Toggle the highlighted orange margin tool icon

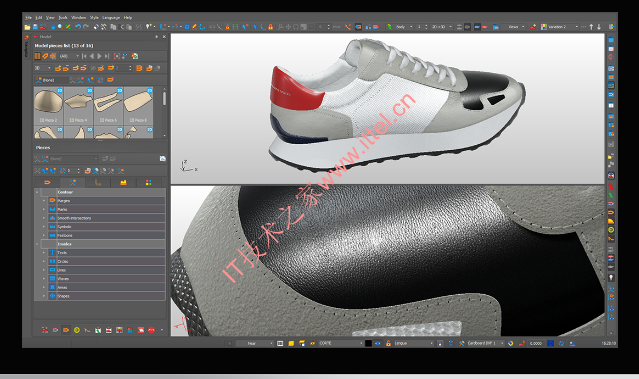coord(66,330)
